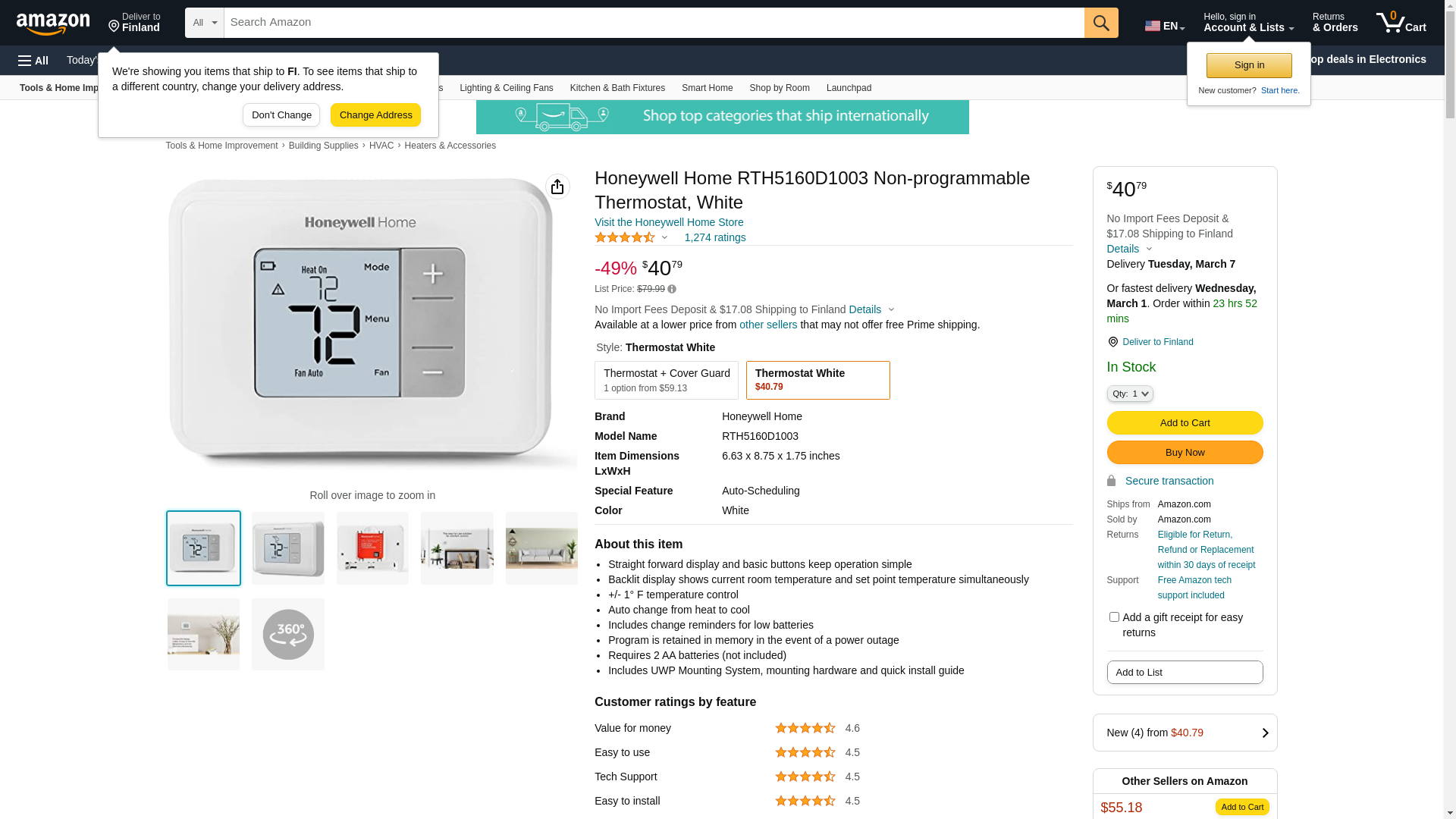
Task: Expand the EN language selector
Action: (x=1164, y=26)
